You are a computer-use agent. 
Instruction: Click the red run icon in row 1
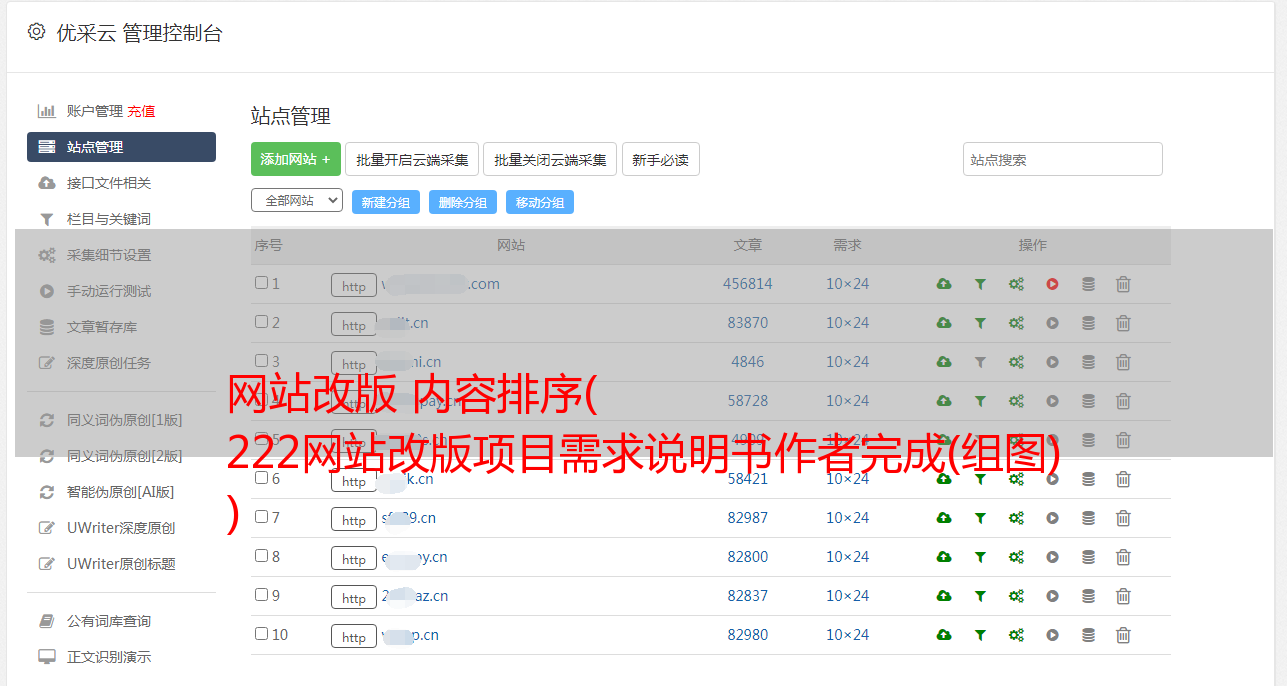1052,284
